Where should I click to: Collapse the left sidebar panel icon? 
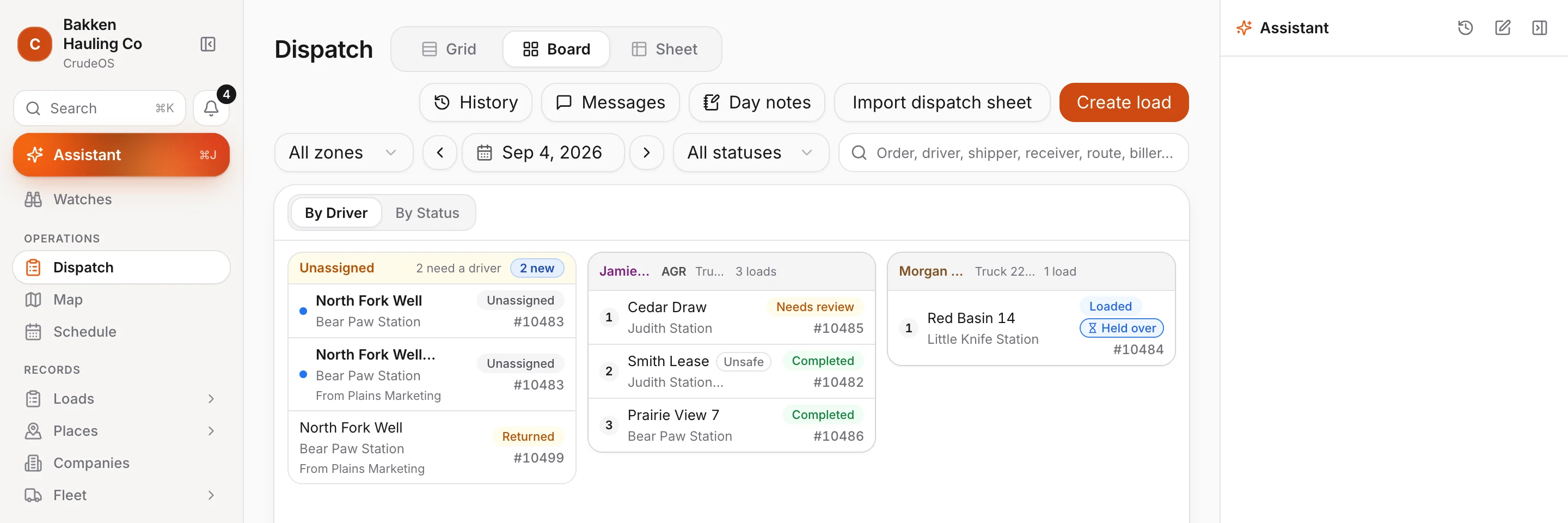point(207,44)
